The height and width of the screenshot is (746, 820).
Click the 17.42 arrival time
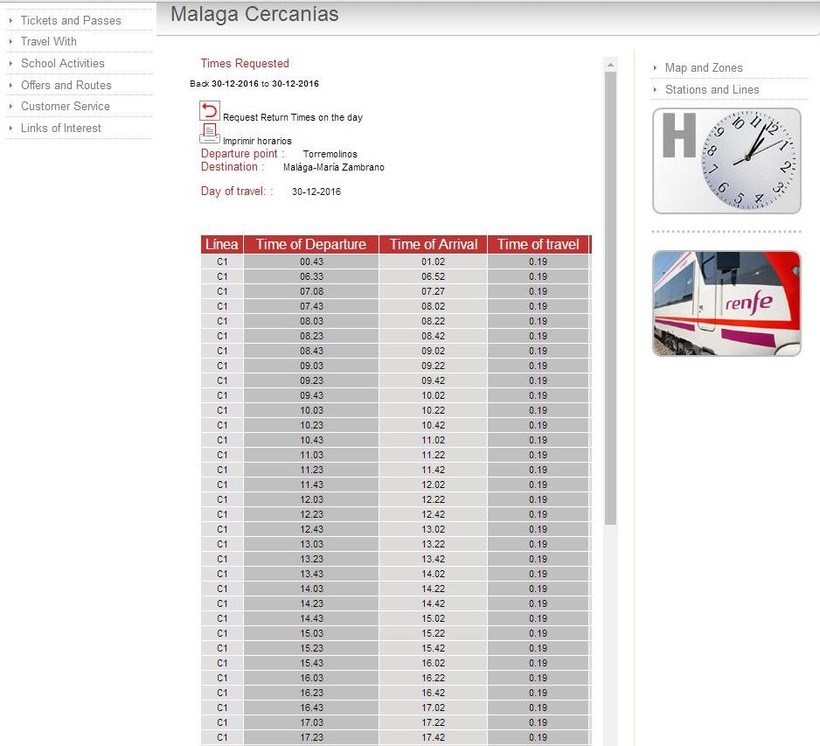[434, 737]
